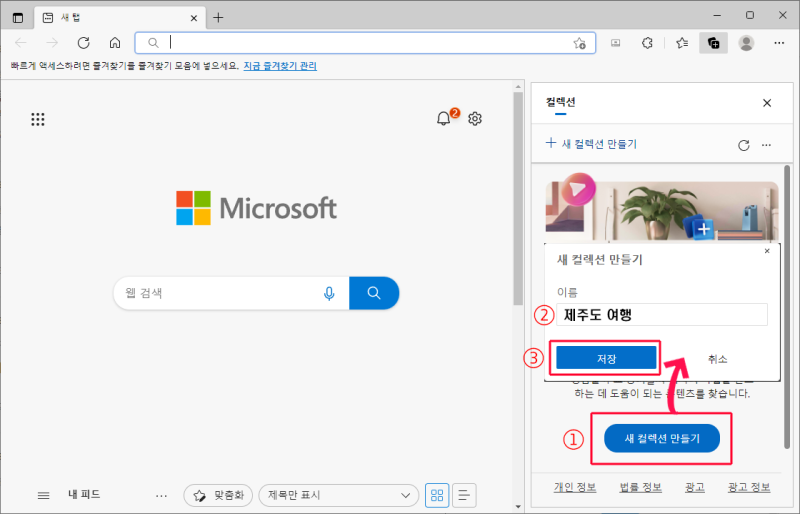This screenshot has height=514, width=800.
Task: Click the 저장 button
Action: click(x=606, y=358)
